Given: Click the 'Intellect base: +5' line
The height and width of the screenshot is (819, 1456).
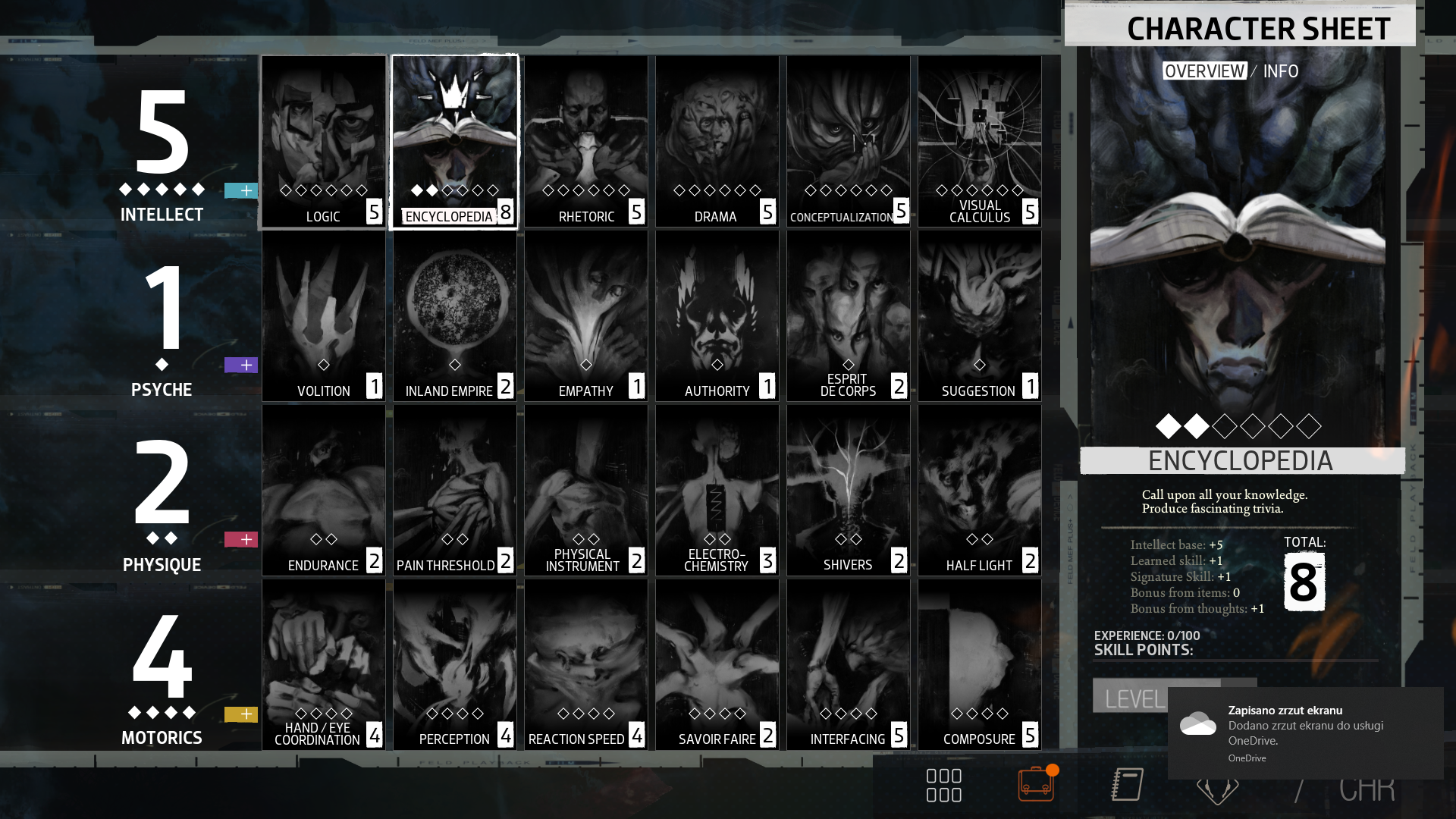Looking at the screenshot, I should (x=1176, y=545).
